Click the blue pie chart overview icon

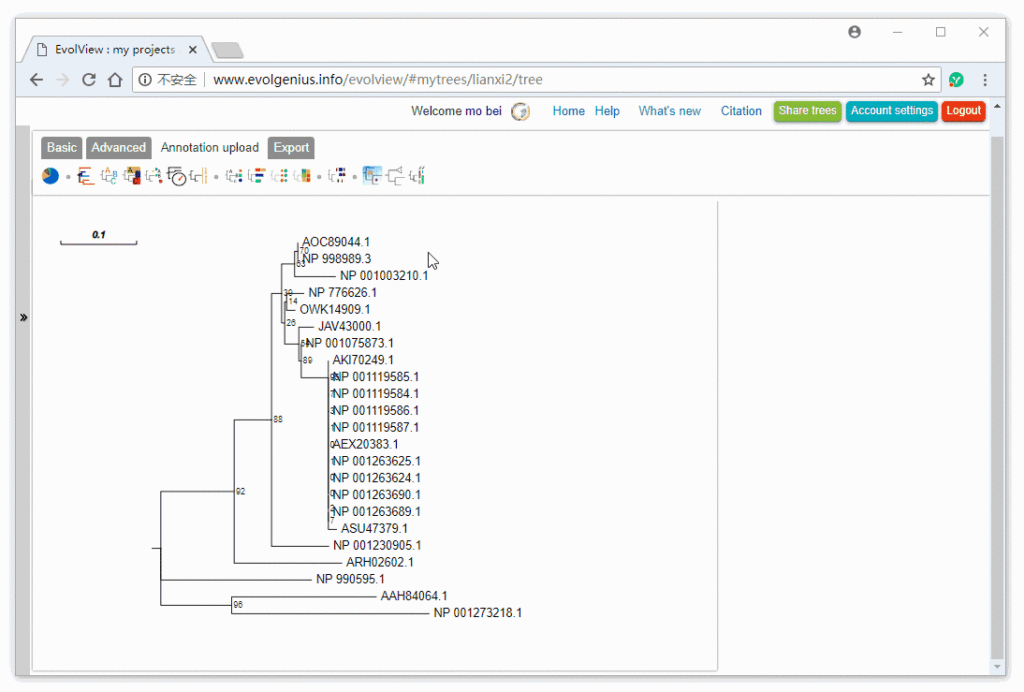(x=50, y=175)
